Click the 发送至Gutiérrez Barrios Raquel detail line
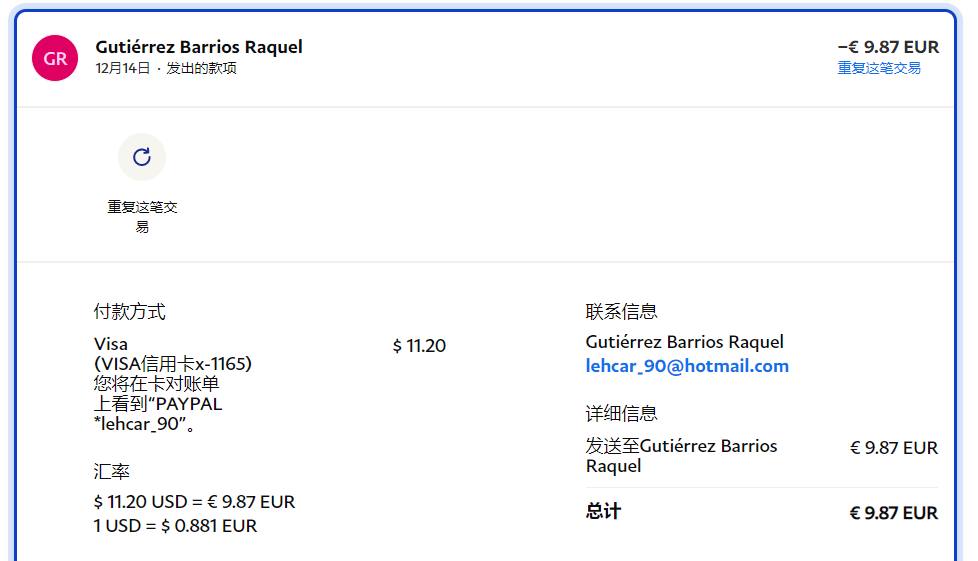Screen dimensions: 978x561 point(681,456)
